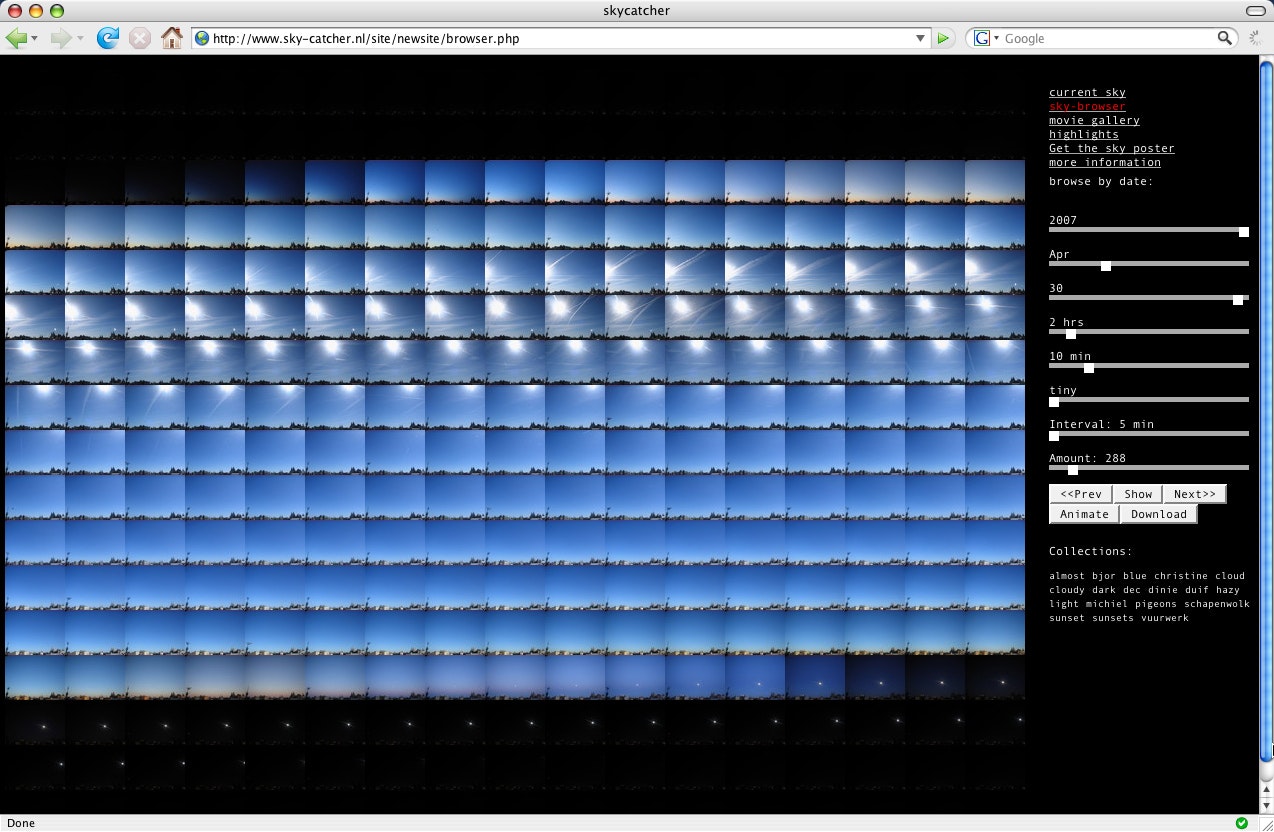1274x832 pixels.
Task: Go to the Home page icon
Action: pyautogui.click(x=172, y=38)
